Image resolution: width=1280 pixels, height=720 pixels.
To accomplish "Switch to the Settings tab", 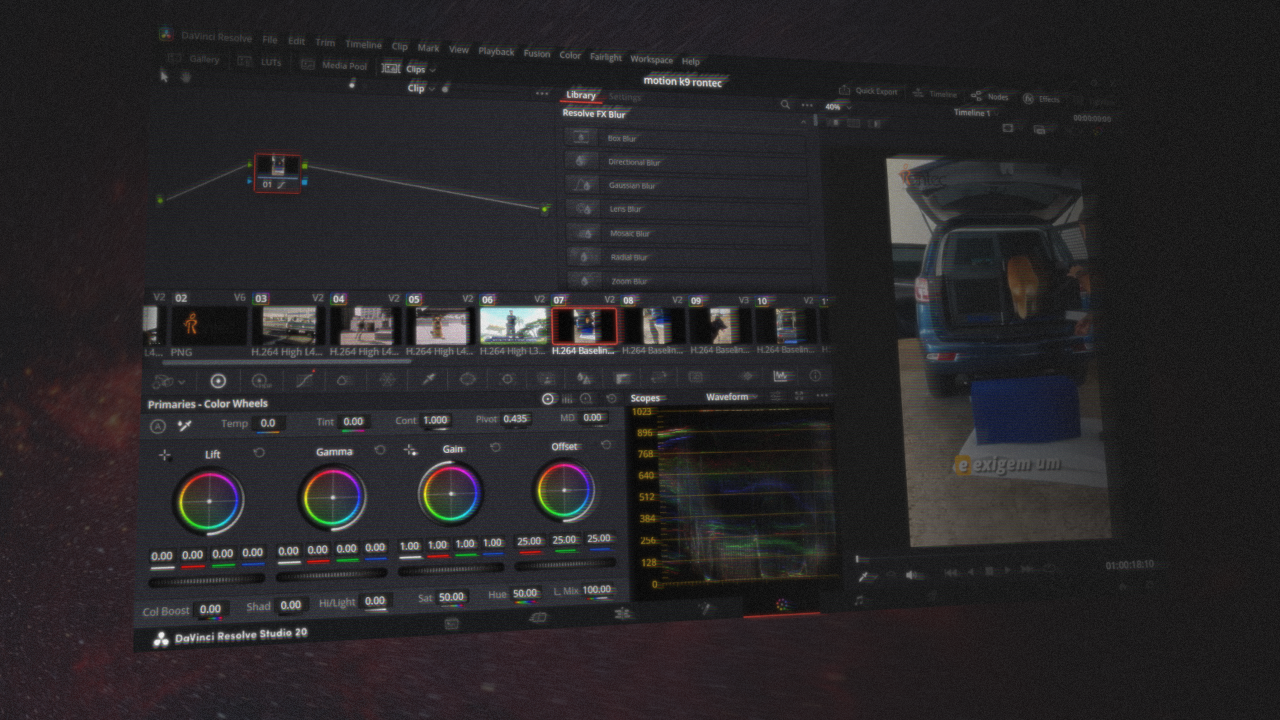I will coord(625,97).
